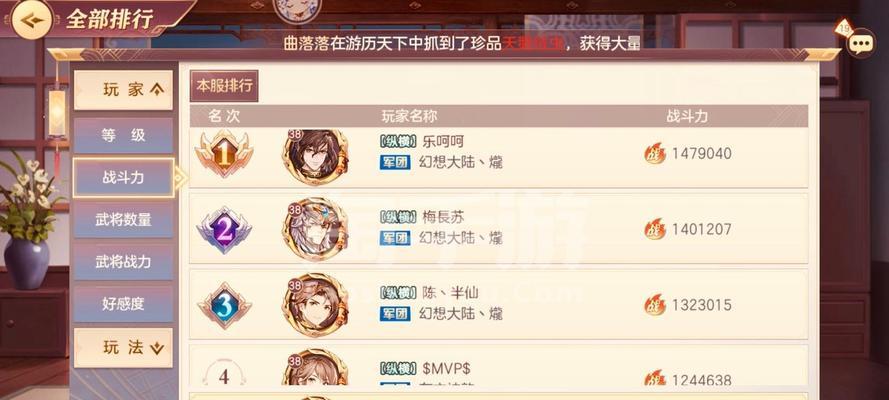This screenshot has height=400, width=889.
Task: Select the 等级 ranking tab
Action: (x=123, y=135)
